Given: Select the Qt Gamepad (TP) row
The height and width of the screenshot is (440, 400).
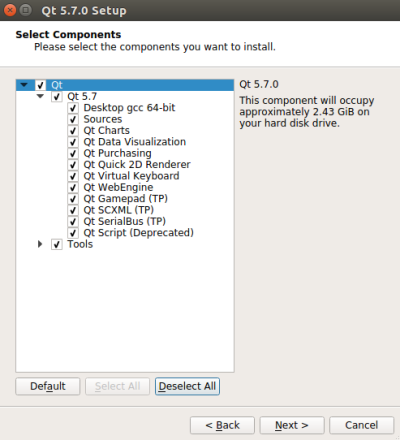Looking at the screenshot, I should tap(125, 199).
